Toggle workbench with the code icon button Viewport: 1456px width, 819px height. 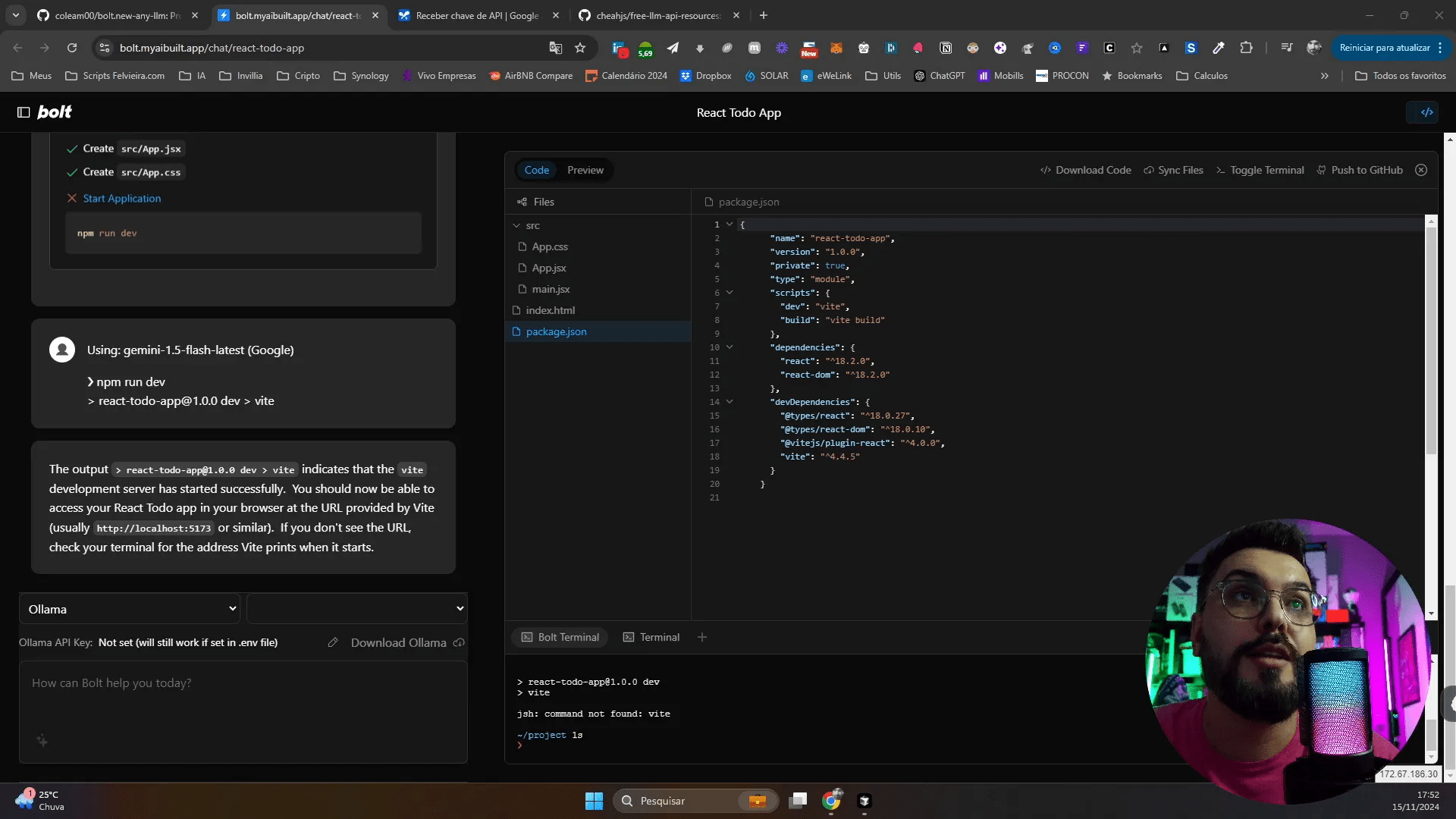pyautogui.click(x=1426, y=112)
